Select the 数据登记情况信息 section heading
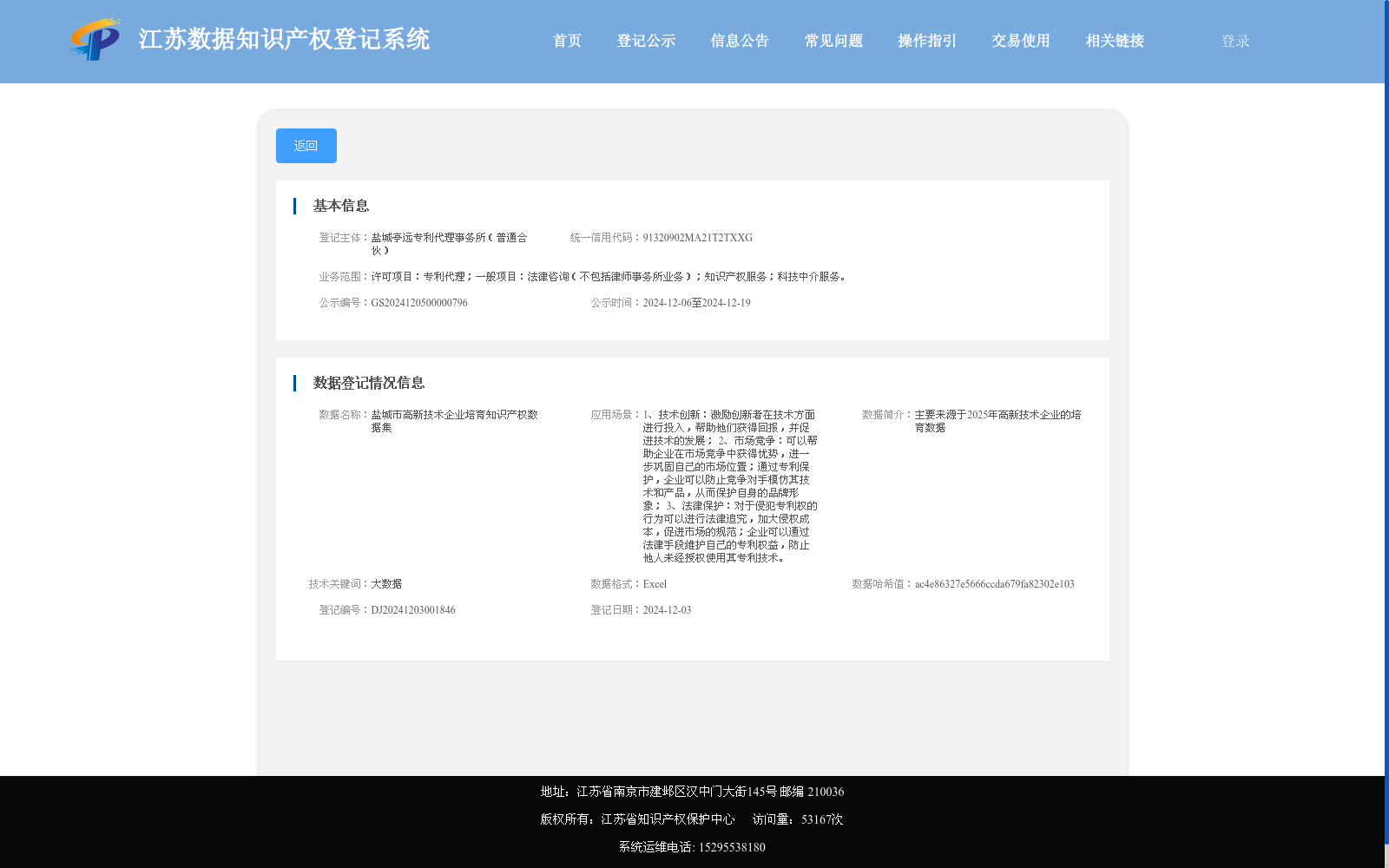This screenshot has height=868, width=1389. (369, 383)
